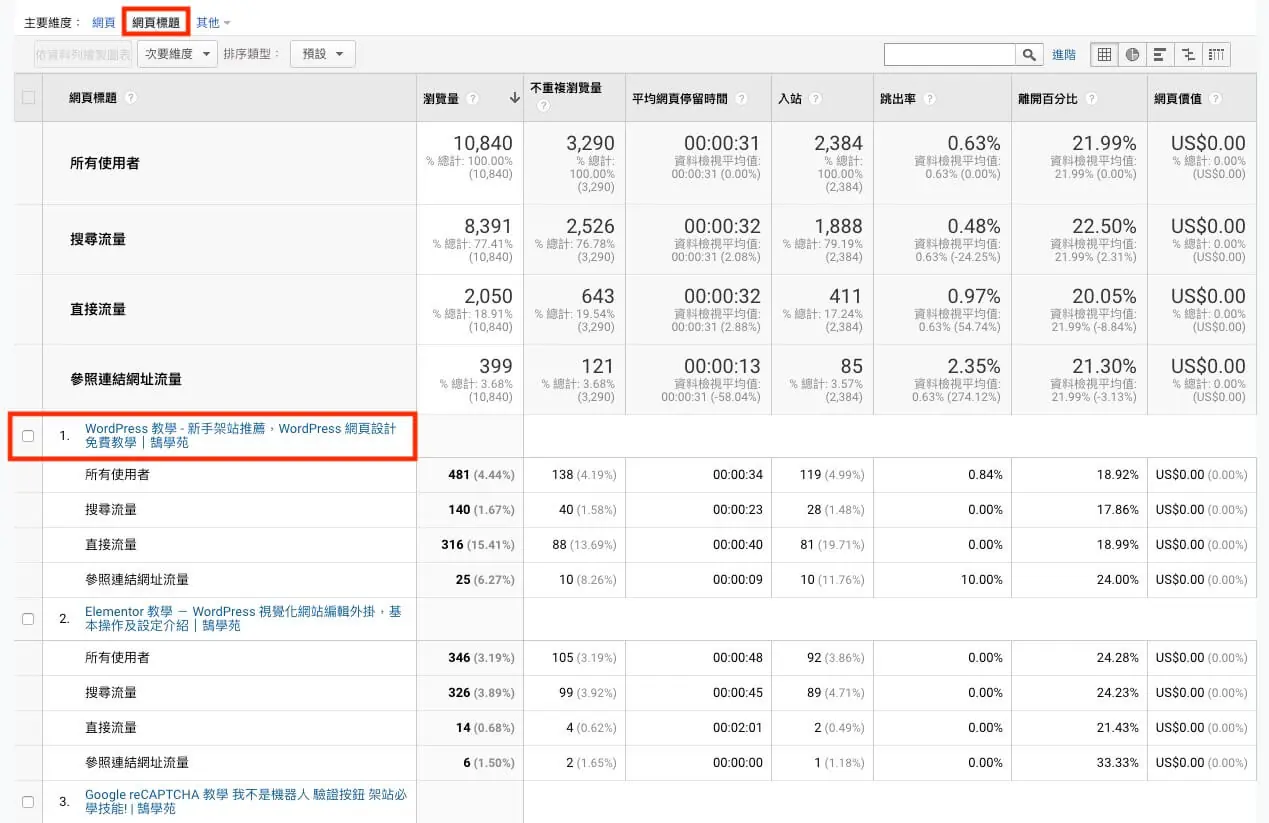This screenshot has height=823, width=1269.
Task: Click the 直接流量 summary segment row label
Action: (x=98, y=309)
